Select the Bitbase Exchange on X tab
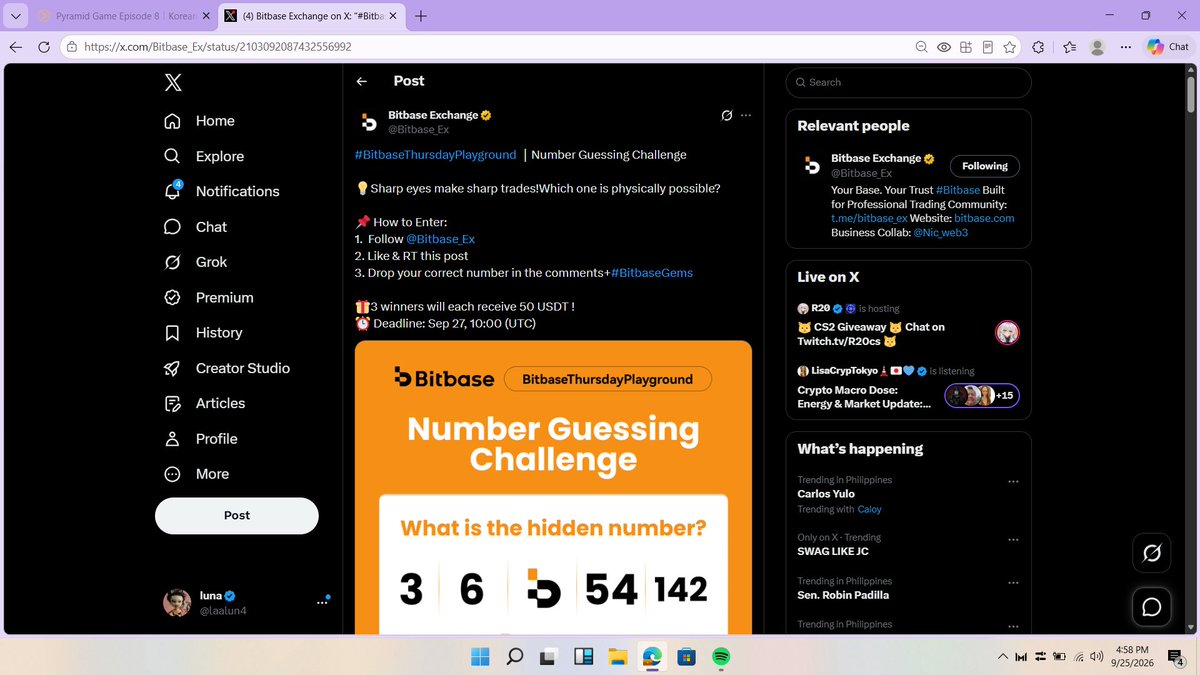This screenshot has width=1200, height=675. click(312, 16)
